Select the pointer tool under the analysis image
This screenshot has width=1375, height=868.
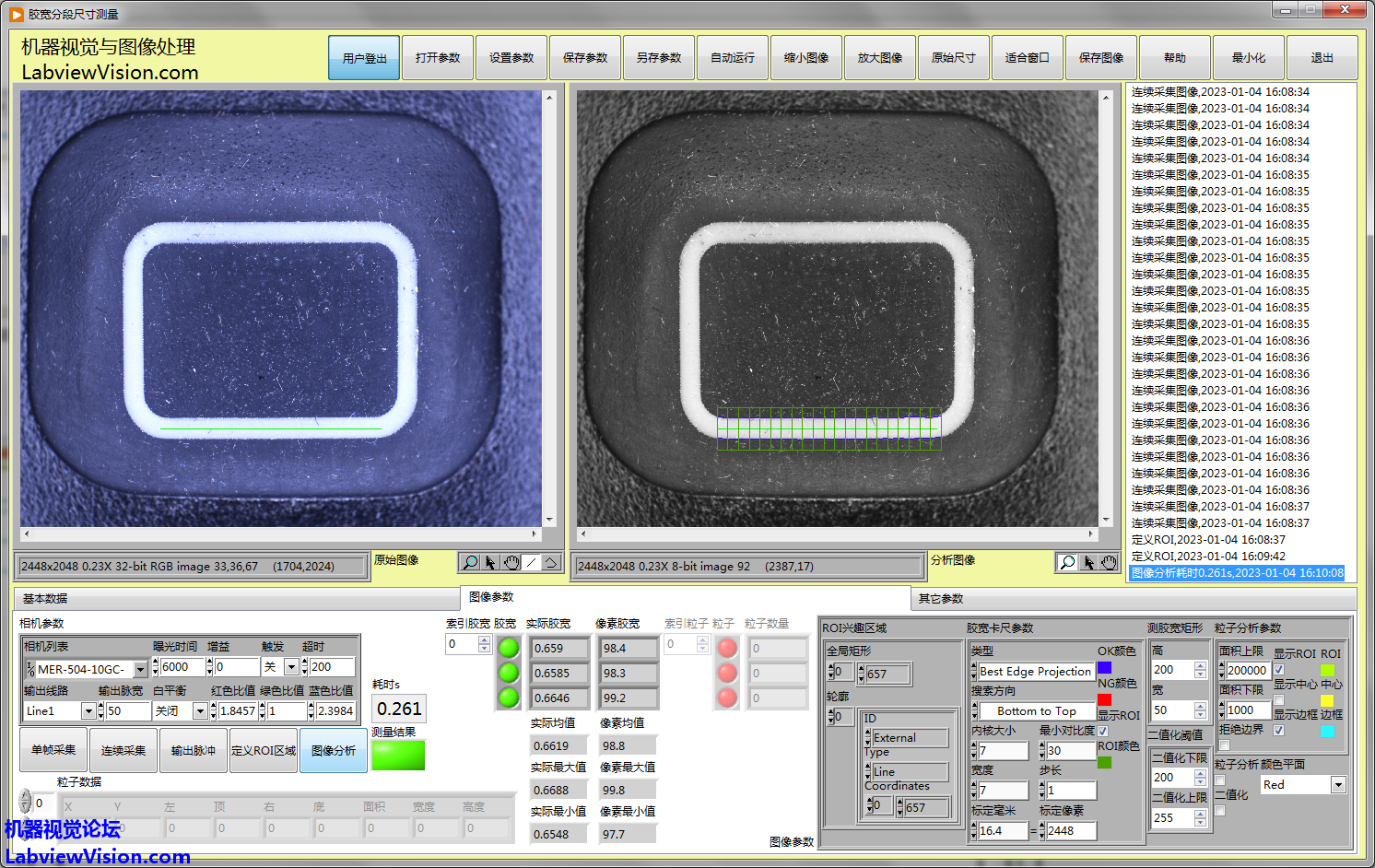click(x=1088, y=562)
